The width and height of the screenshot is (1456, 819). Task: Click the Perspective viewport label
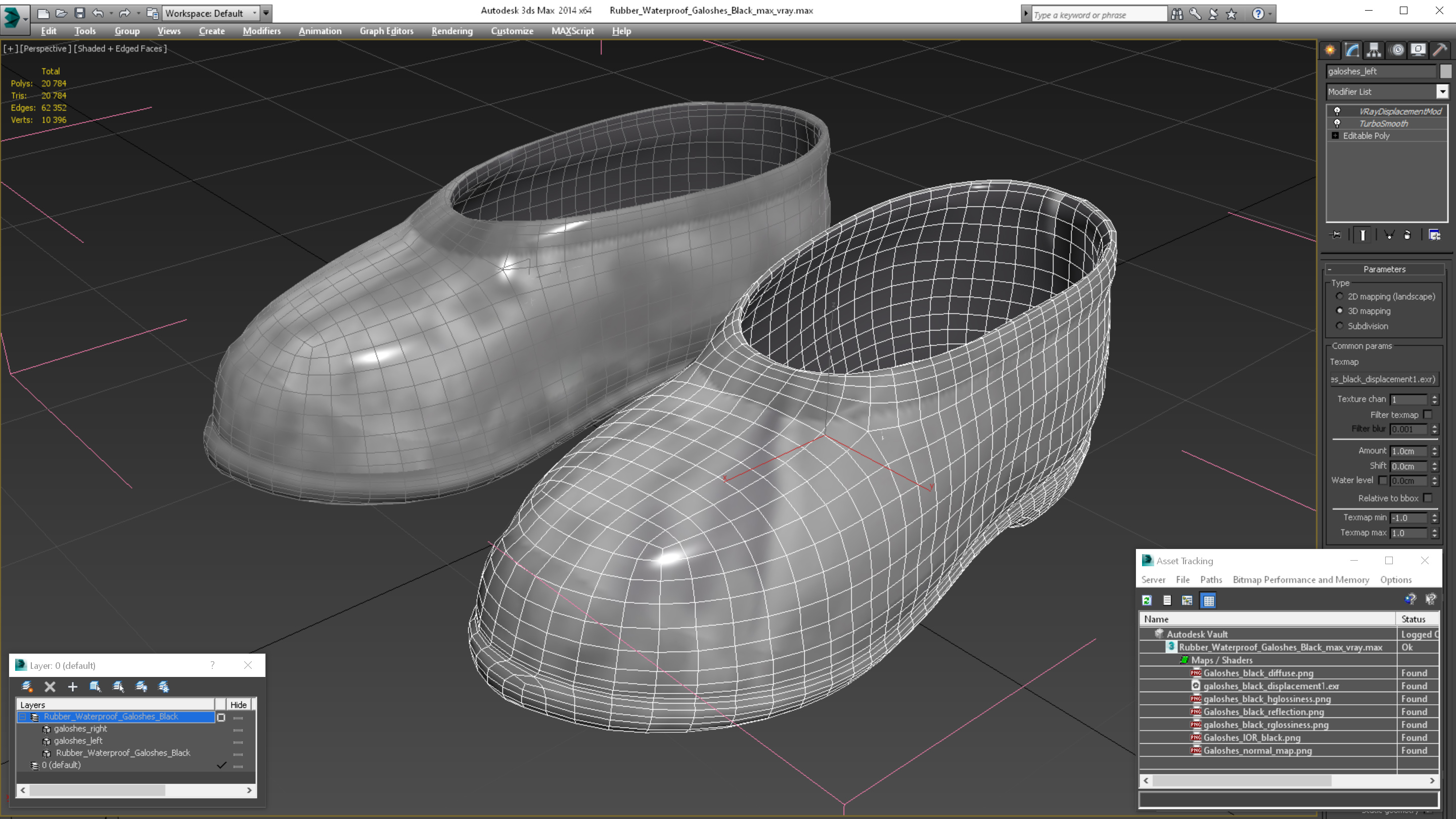45,49
